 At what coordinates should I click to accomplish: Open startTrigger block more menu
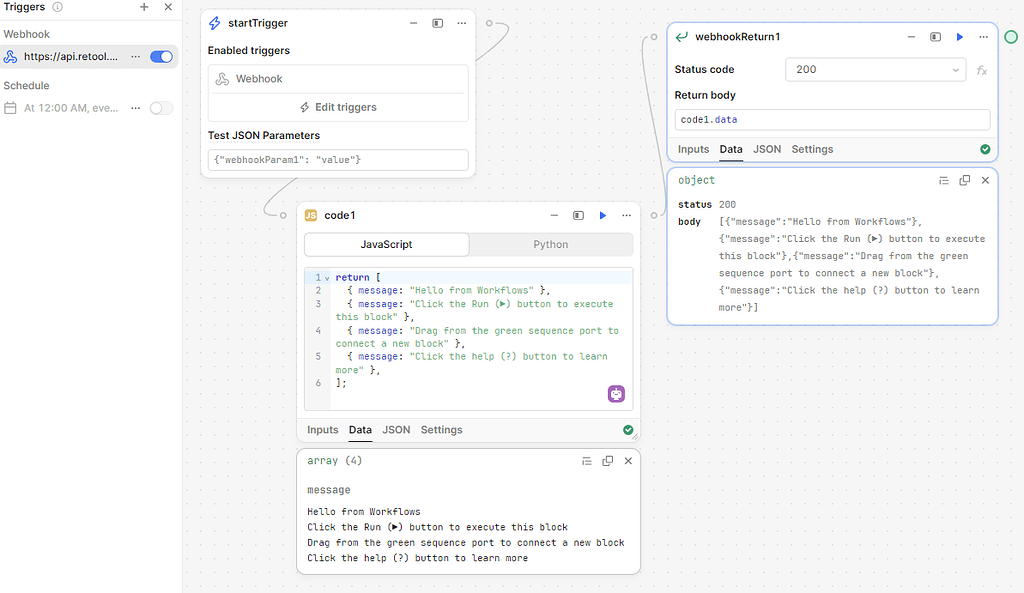coord(462,24)
